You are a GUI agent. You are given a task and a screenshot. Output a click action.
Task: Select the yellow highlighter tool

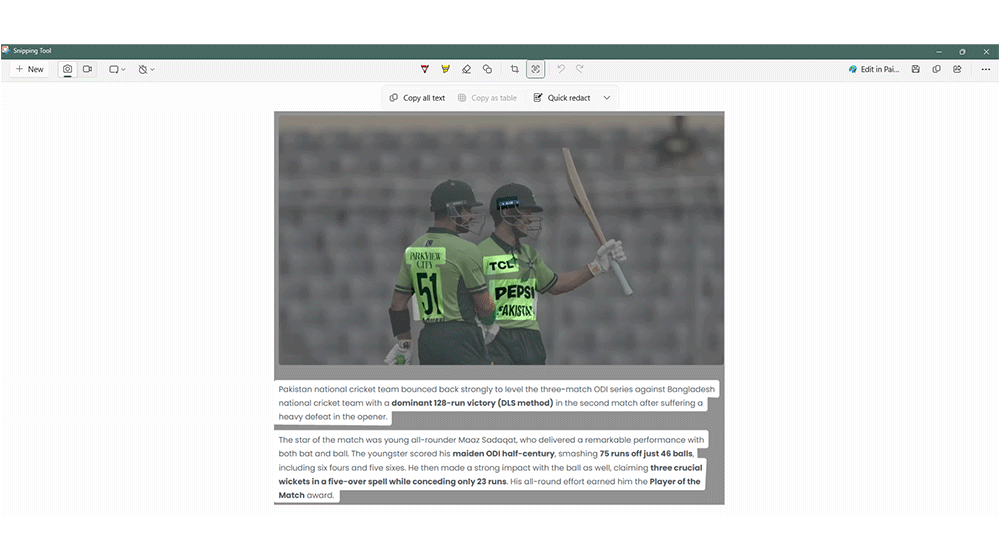click(446, 69)
